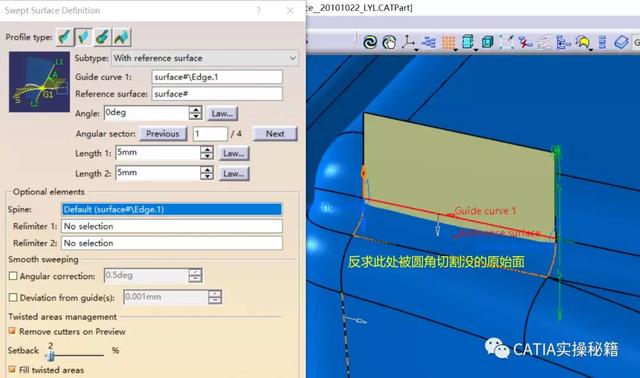Click the Angle value field showing 0deg
Viewport: 640px width, 378px height.
pyautogui.click(x=146, y=113)
